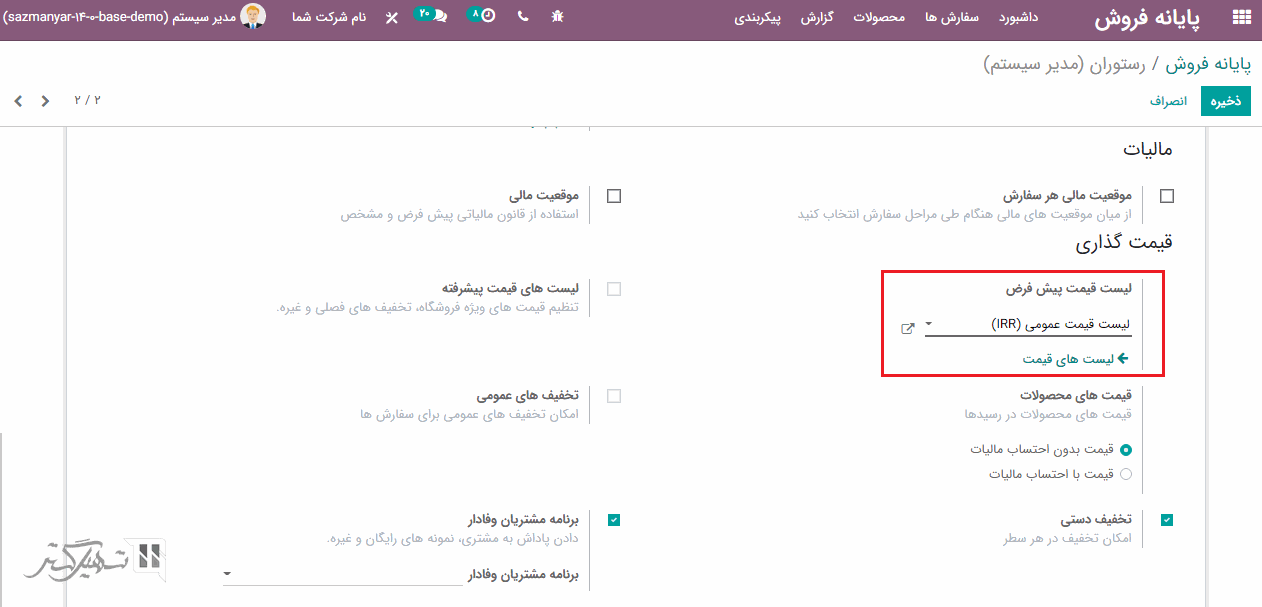Expand the loyalty program dropdown

229,574
